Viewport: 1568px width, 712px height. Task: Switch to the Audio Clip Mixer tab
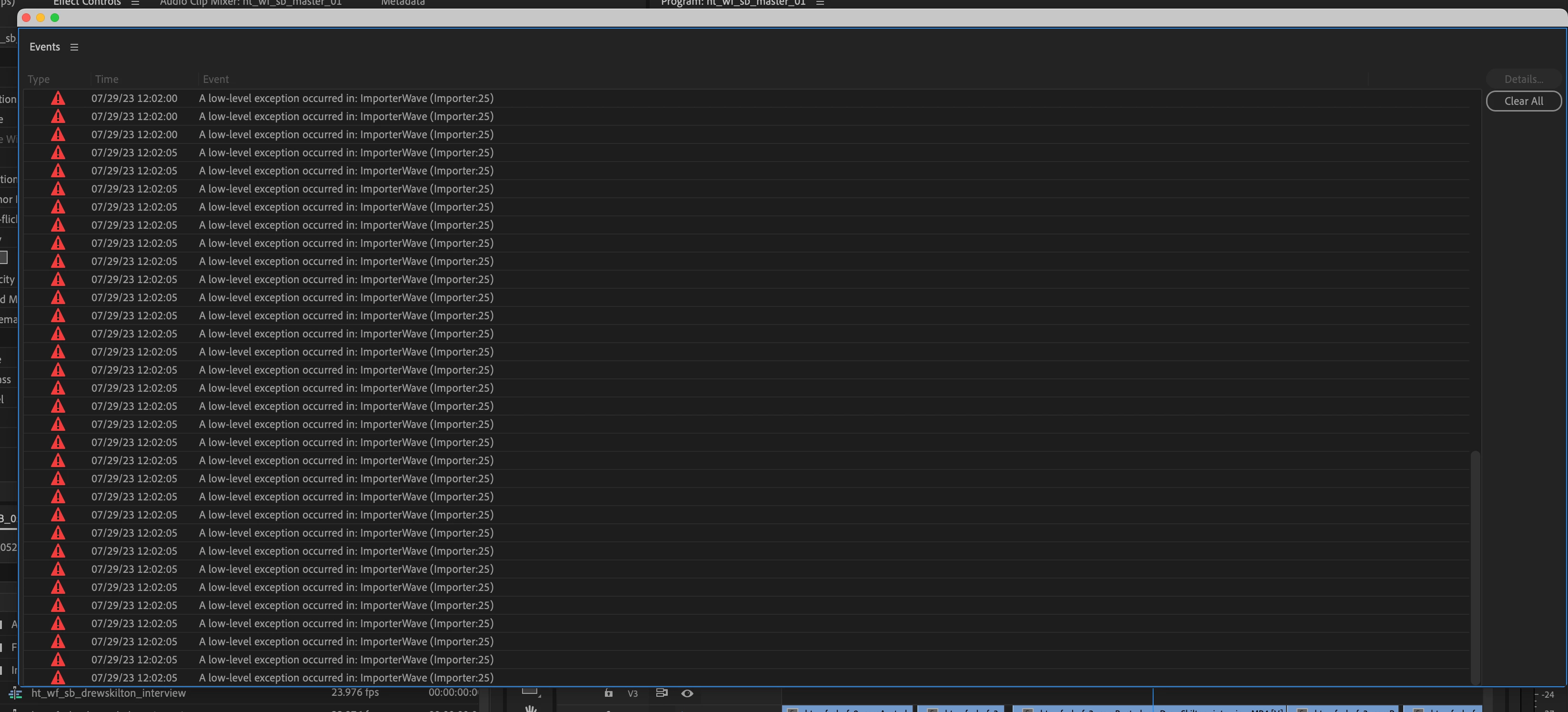250,3
